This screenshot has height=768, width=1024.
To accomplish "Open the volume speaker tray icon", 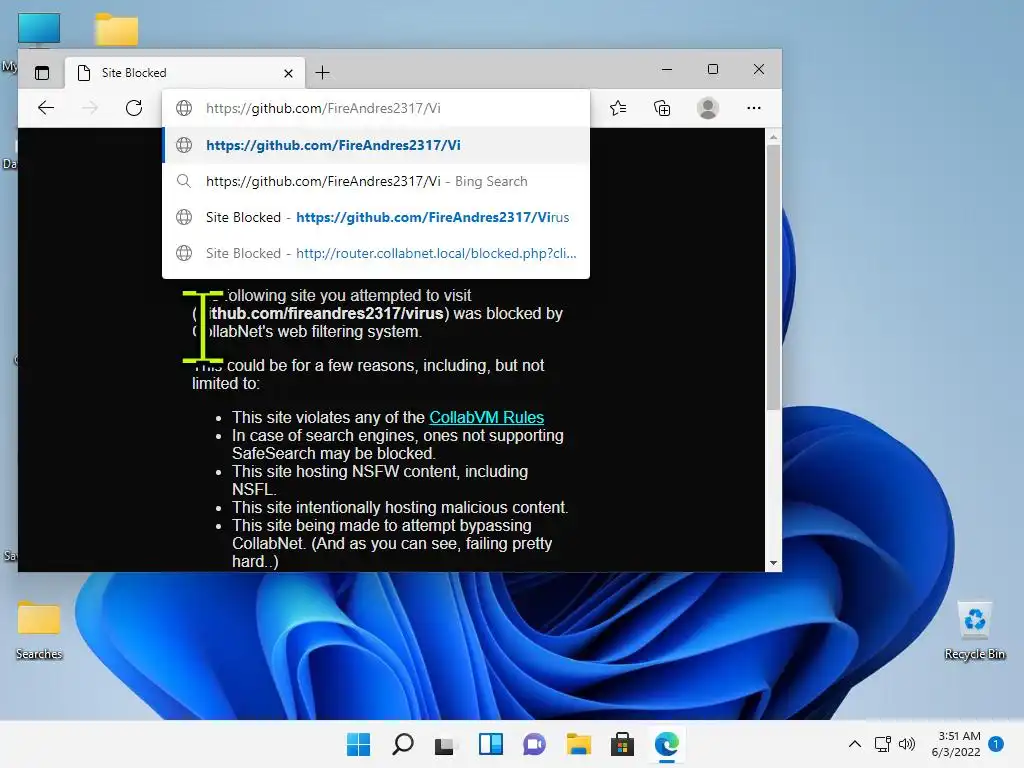I will tap(906, 744).
